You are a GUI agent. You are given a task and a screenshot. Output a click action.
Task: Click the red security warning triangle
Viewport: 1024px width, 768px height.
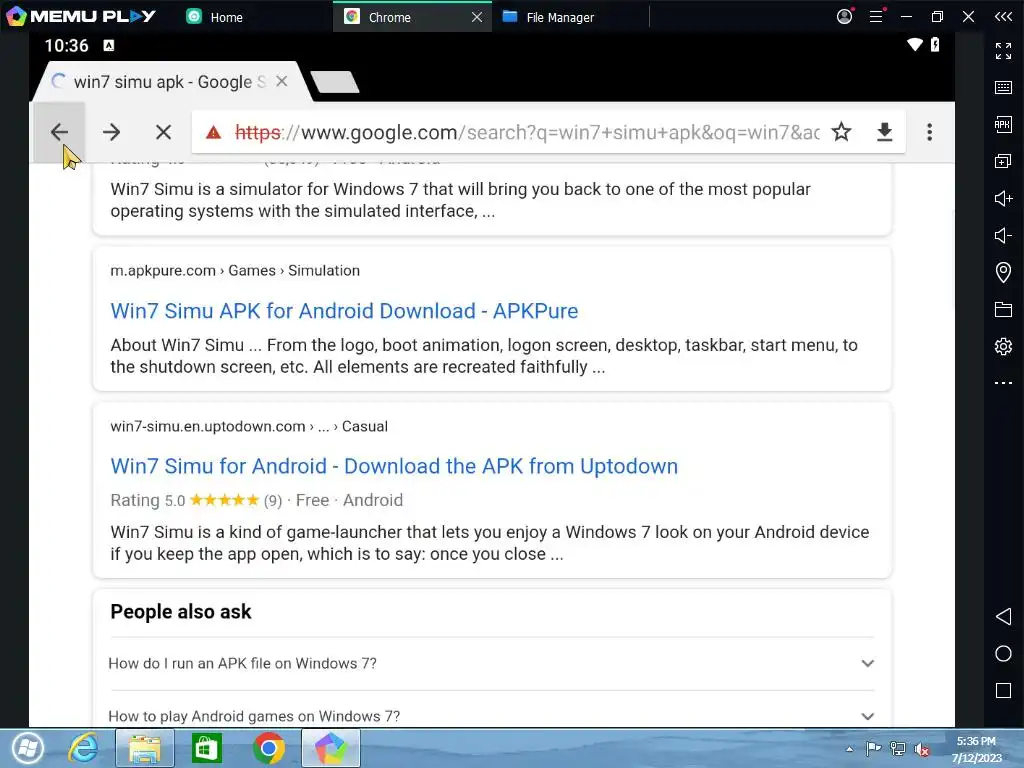[x=213, y=133]
